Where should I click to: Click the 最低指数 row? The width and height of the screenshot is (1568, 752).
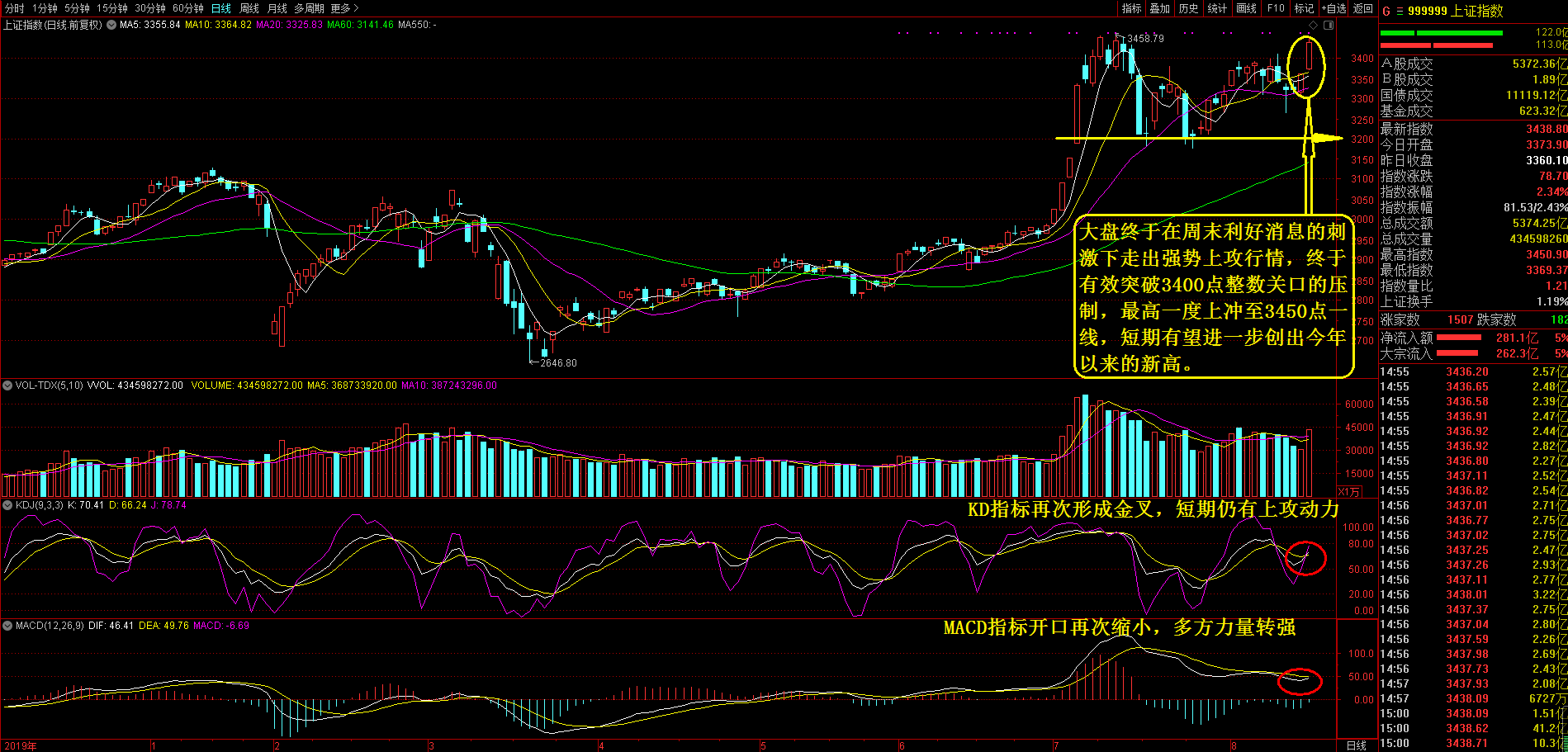tap(1473, 270)
